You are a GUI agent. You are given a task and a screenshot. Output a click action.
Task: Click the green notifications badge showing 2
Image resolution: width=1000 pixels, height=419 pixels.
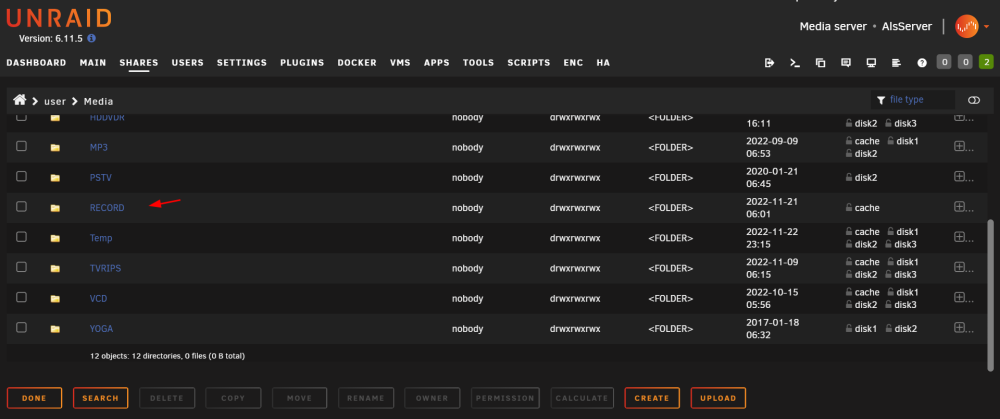click(987, 62)
